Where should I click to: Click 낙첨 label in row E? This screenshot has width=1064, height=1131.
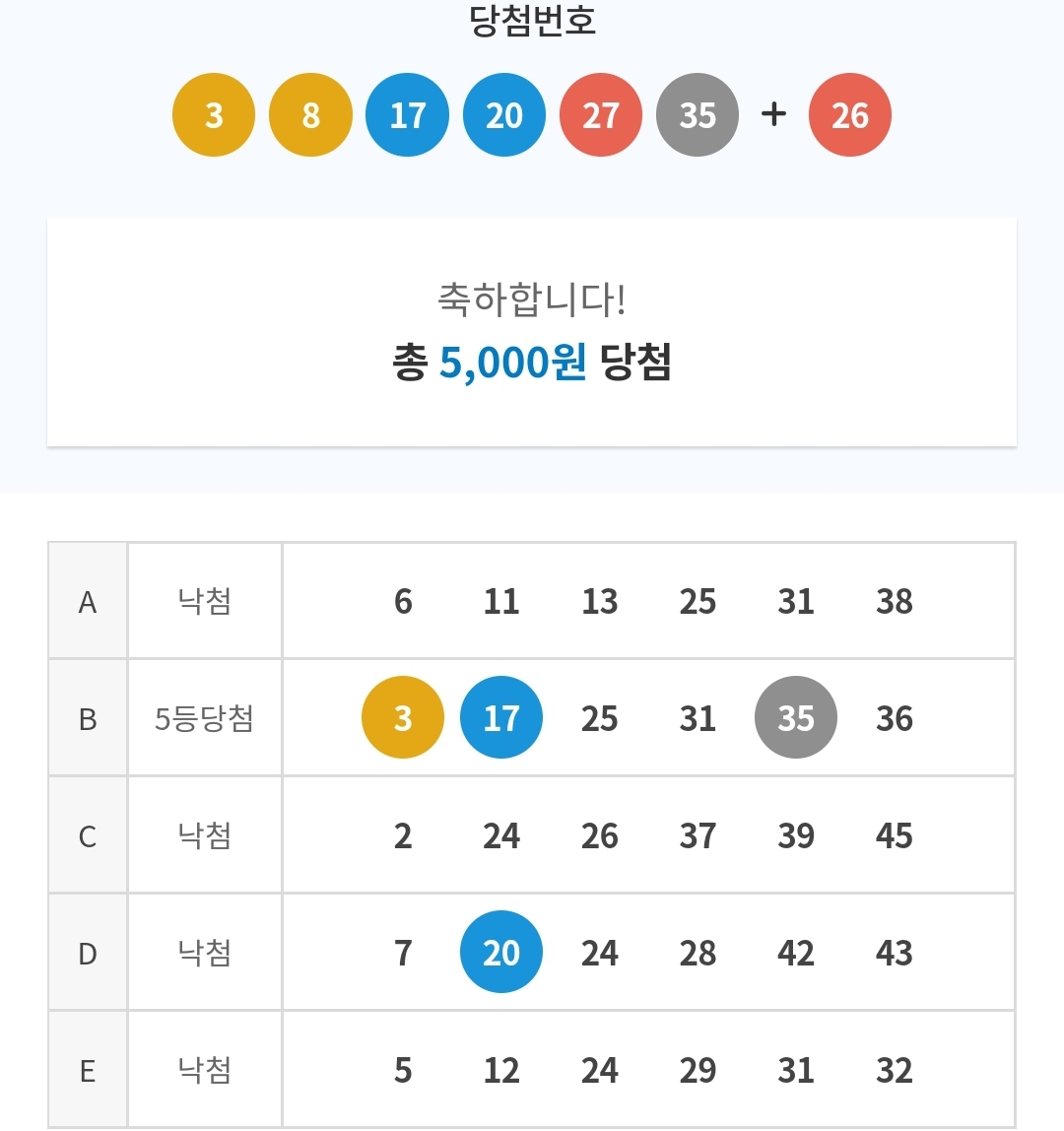pyautogui.click(x=204, y=1070)
